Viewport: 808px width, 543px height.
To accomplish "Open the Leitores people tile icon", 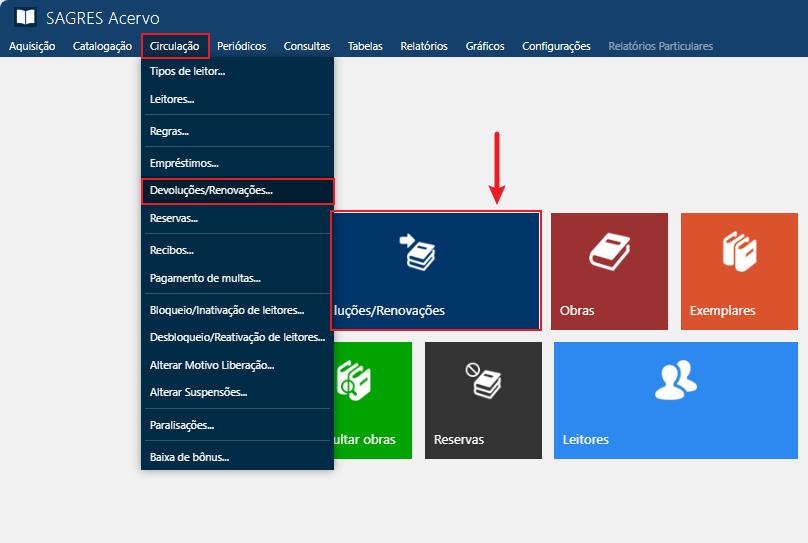I will tap(675, 379).
